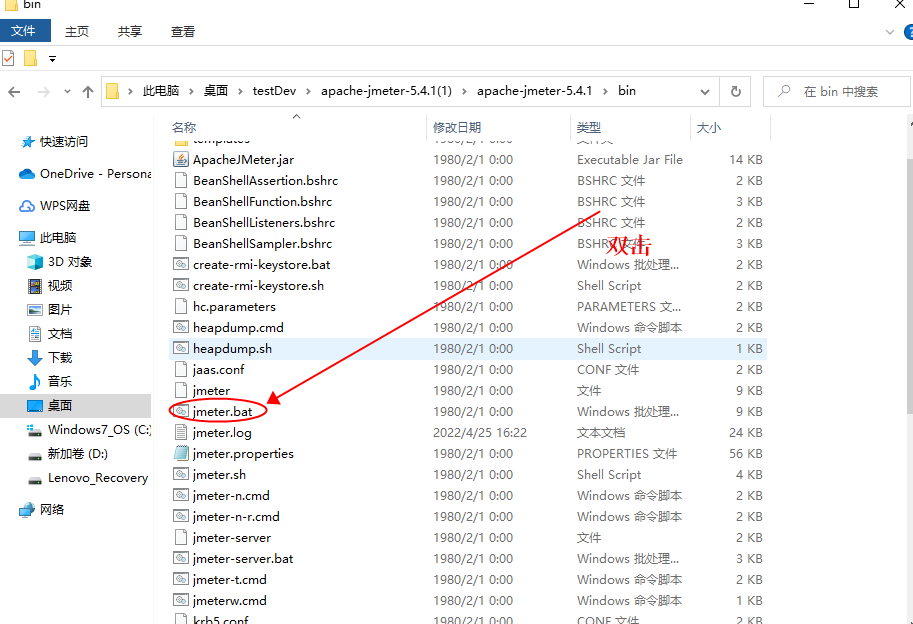This screenshot has width=913, height=624.
Task: Open the 查看 ribbon tab
Action: tap(182, 31)
